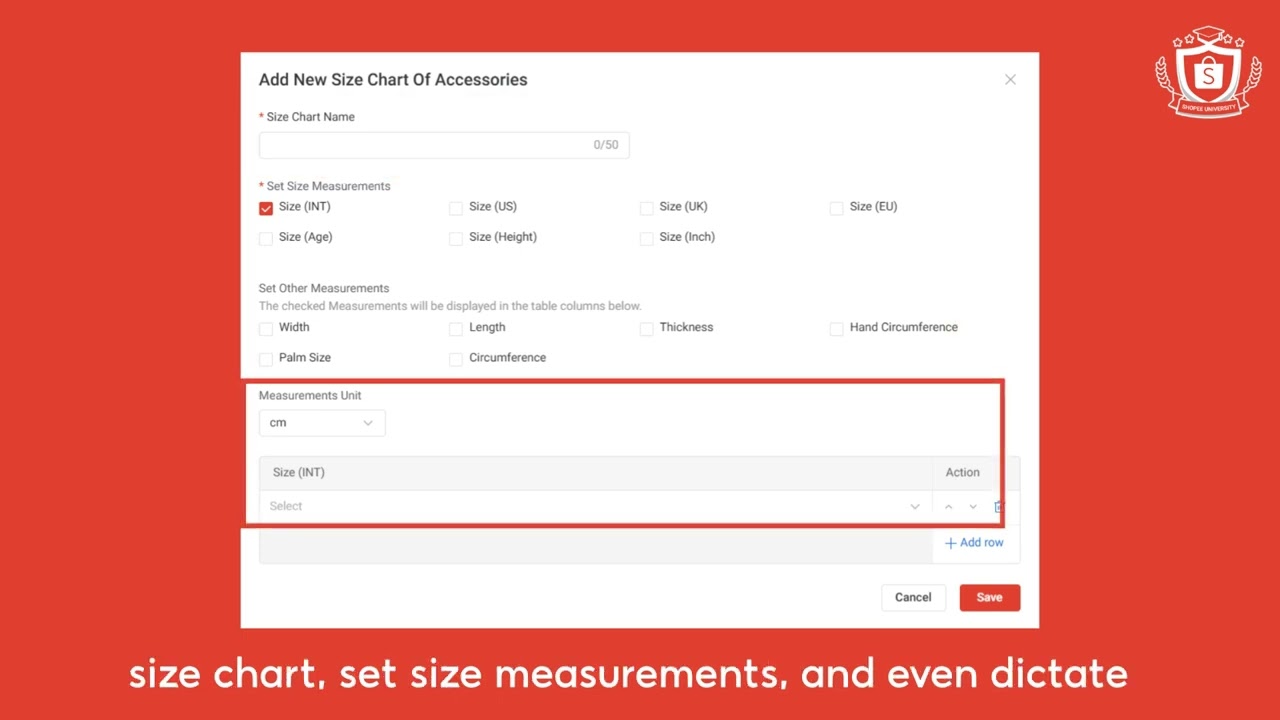This screenshot has height=720, width=1280.
Task: Check the Hand Circumference checkbox
Action: 836,328
